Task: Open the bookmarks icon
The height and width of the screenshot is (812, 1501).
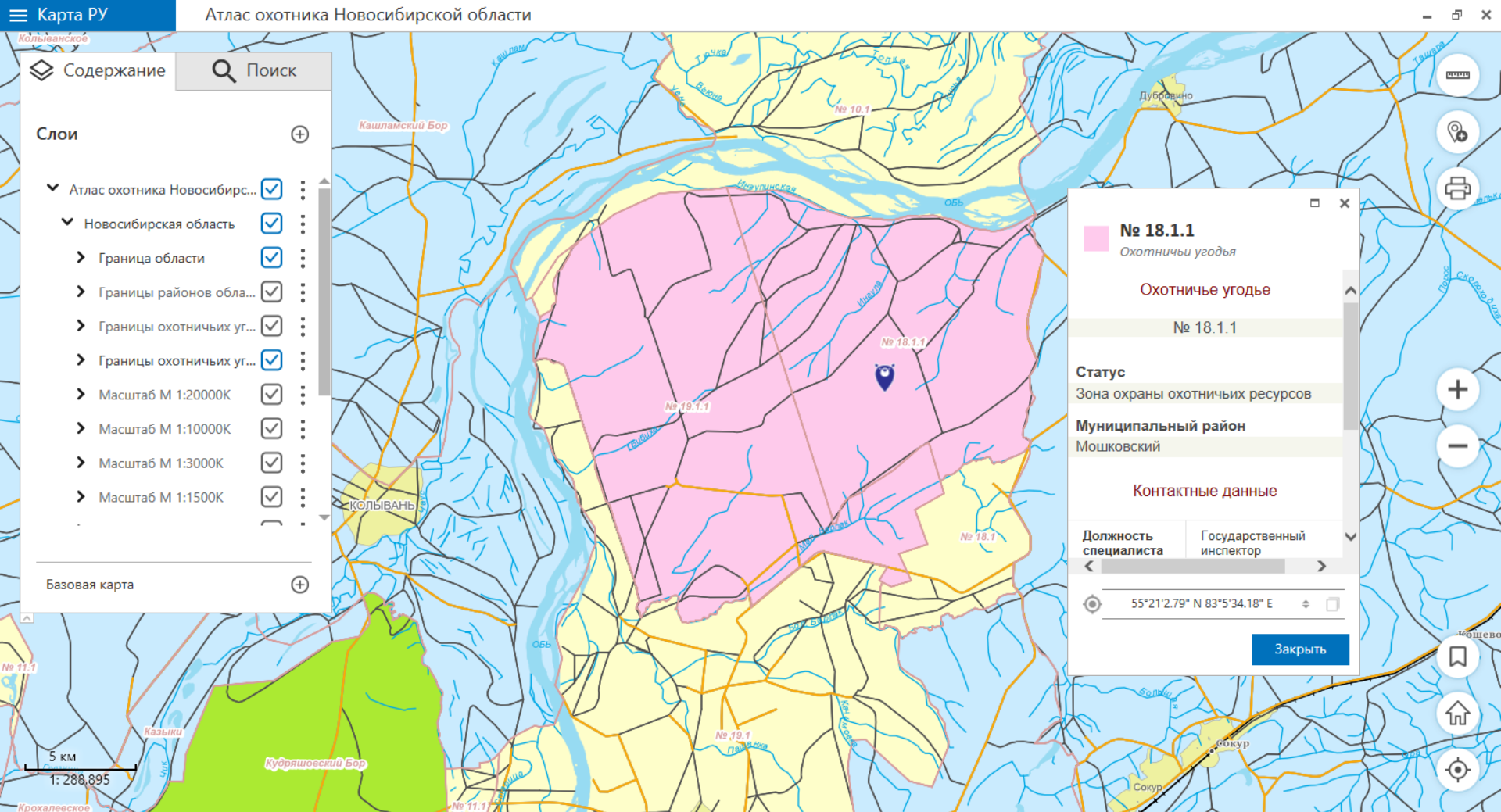Action: (x=1457, y=656)
